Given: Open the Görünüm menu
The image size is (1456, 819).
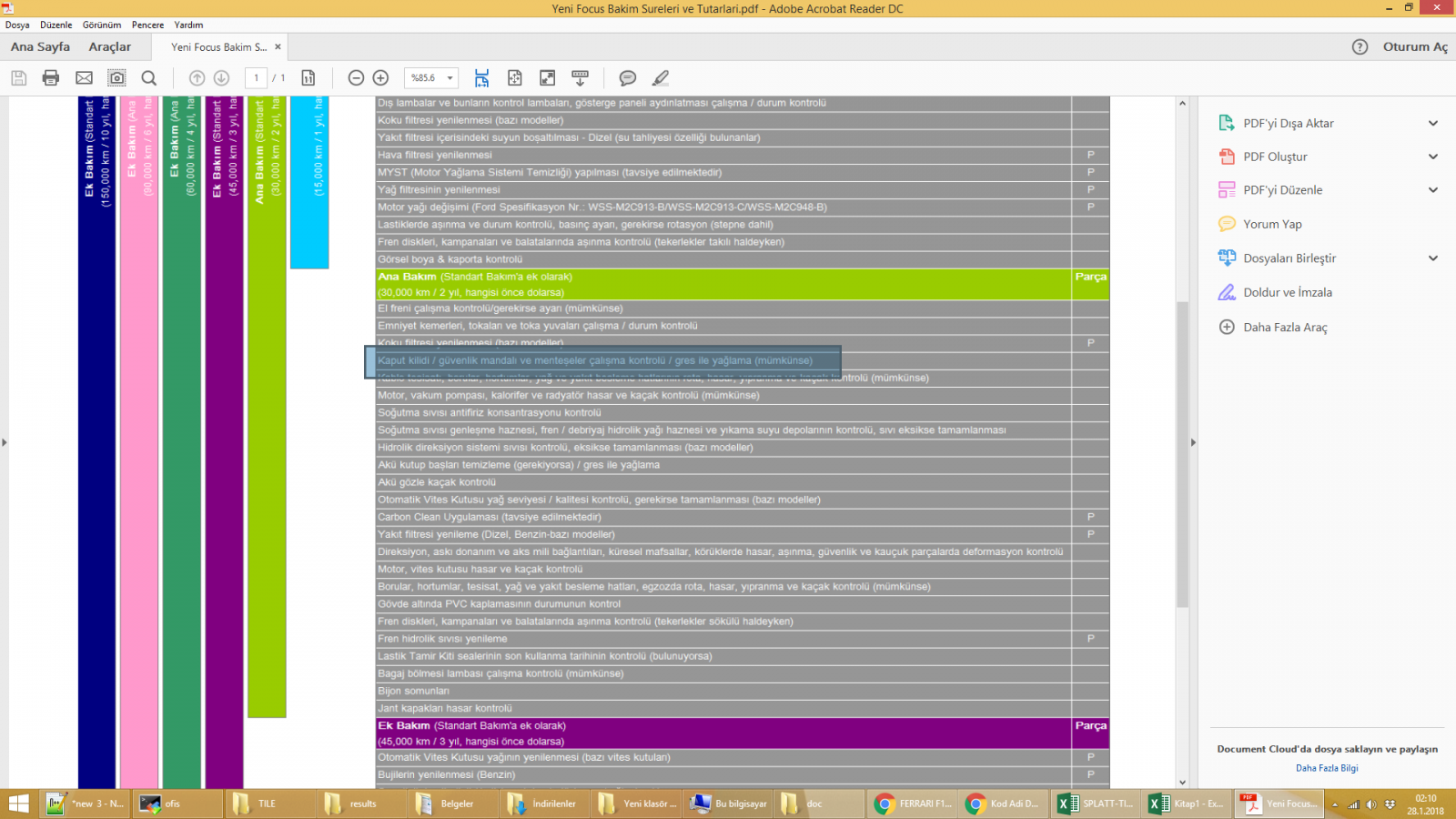Looking at the screenshot, I should point(102,25).
